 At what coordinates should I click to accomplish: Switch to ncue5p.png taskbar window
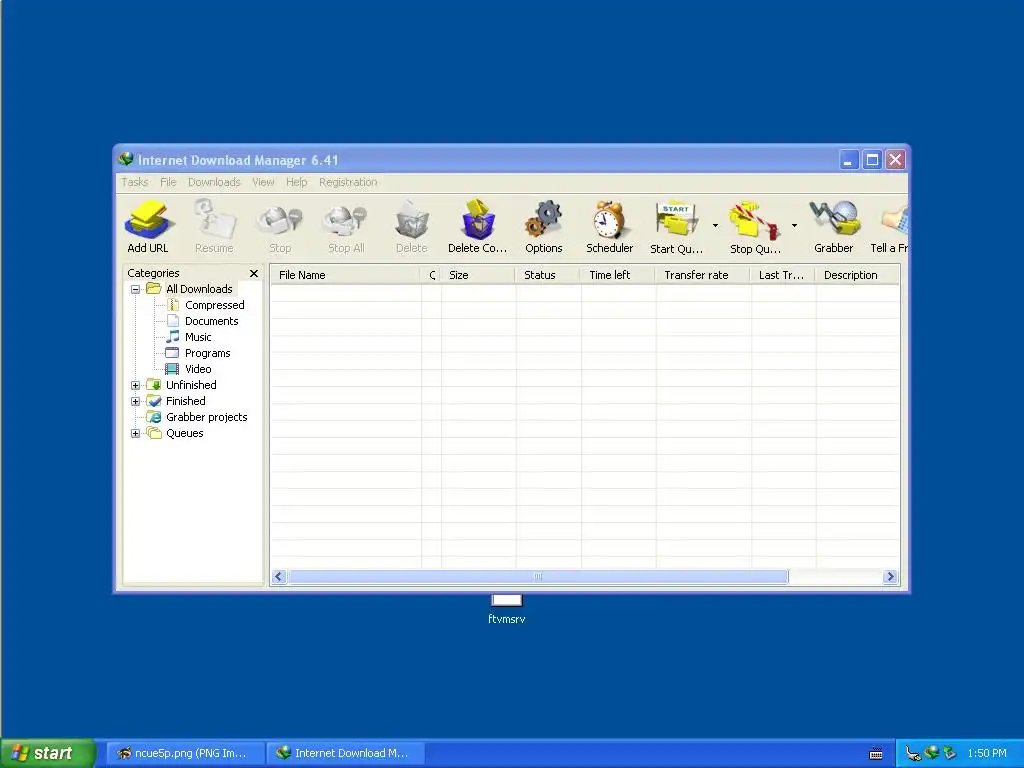tap(185, 753)
